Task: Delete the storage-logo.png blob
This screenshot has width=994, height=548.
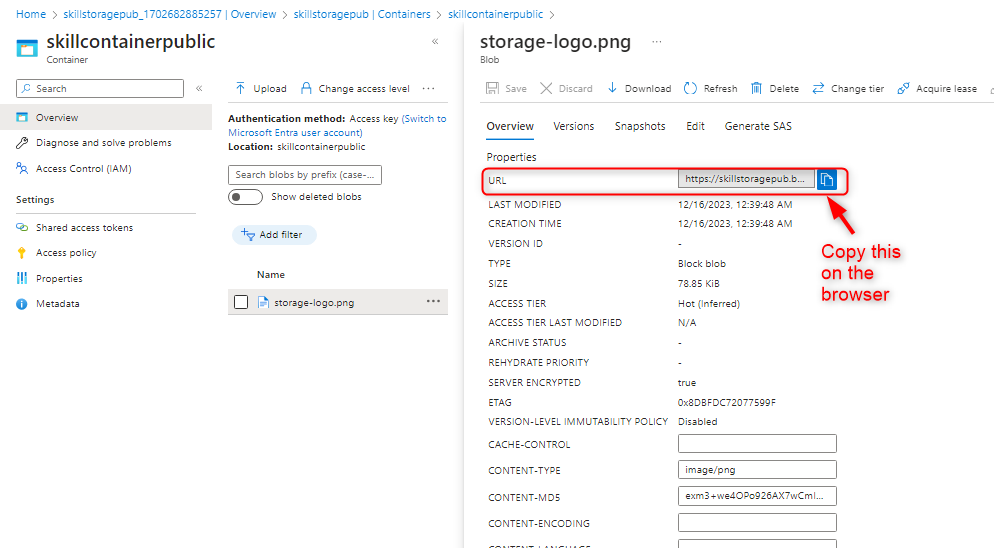Action: [x=757, y=88]
